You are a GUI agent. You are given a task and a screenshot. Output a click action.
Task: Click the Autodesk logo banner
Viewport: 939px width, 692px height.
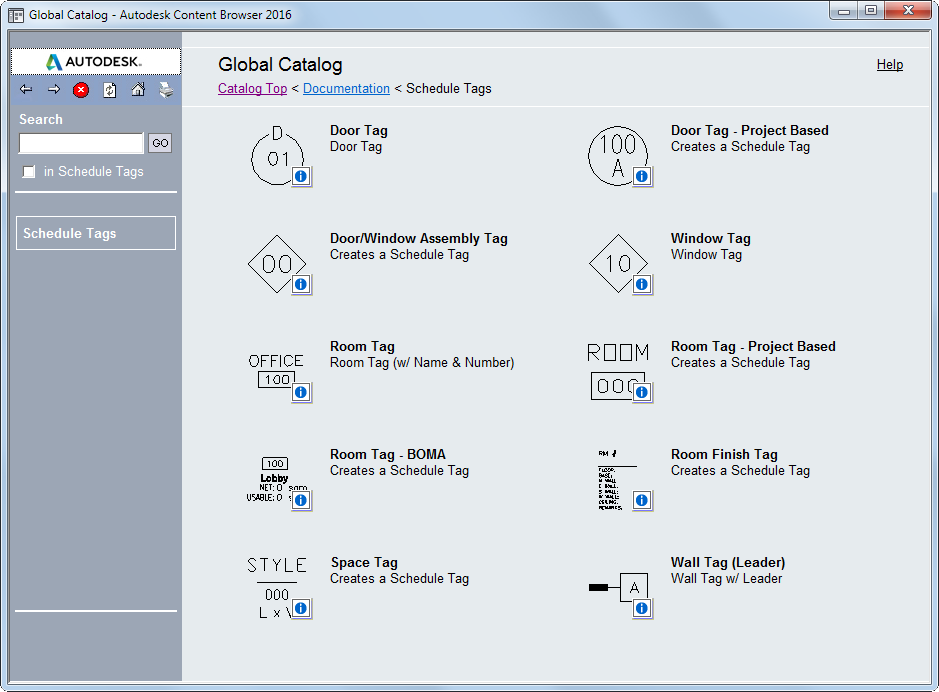[96, 62]
